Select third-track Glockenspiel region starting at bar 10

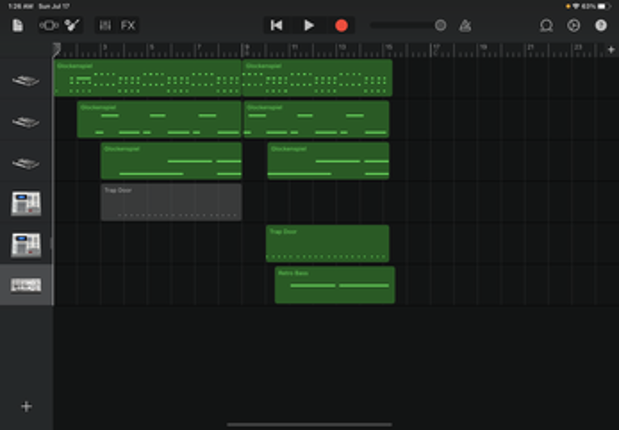click(x=328, y=161)
